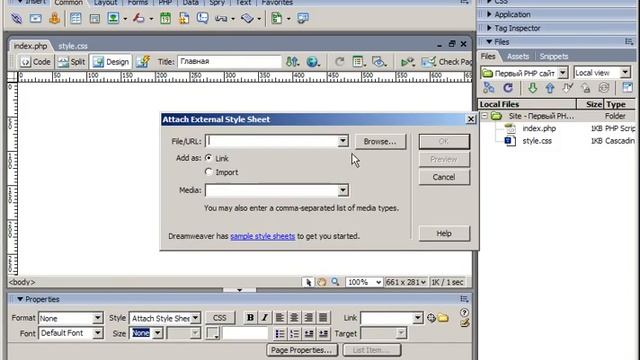Refresh the Files panel list
640x360 pixels.
508,88
